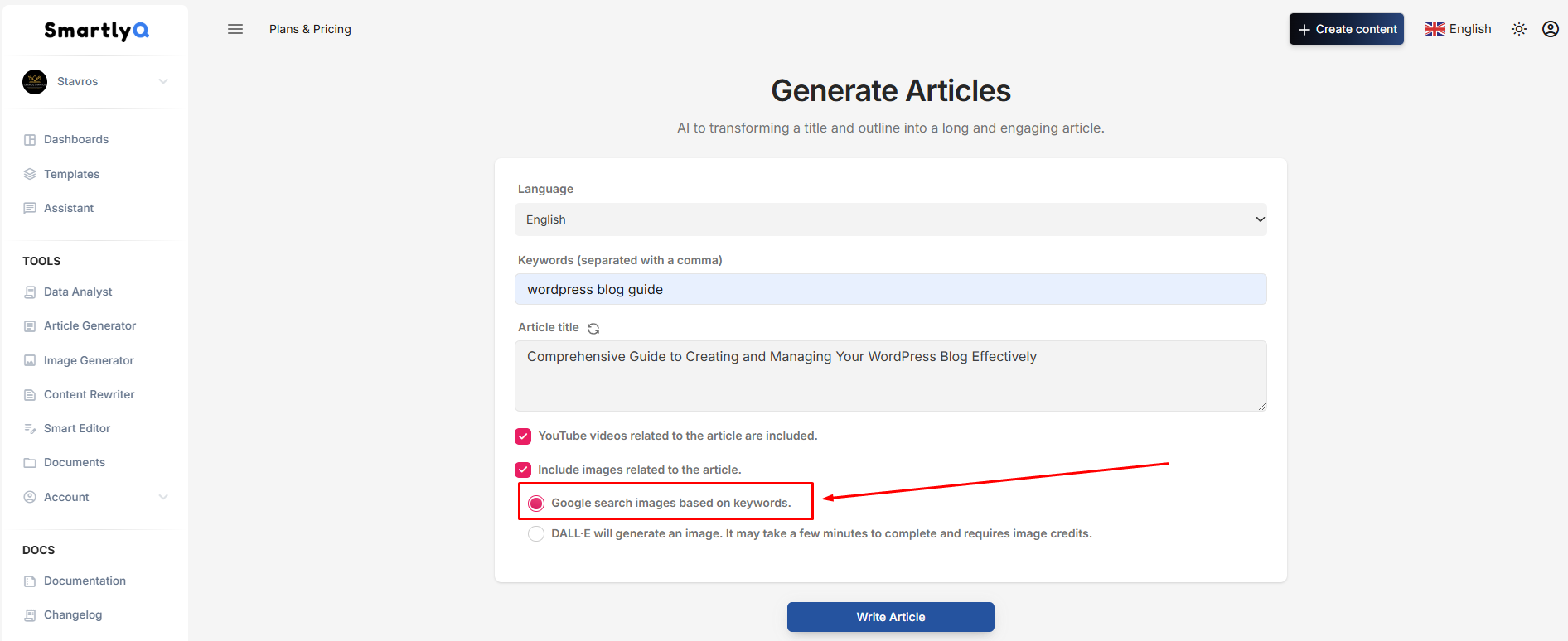The height and width of the screenshot is (641, 1568).
Task: Open Data Analyst tool
Action: (x=78, y=292)
